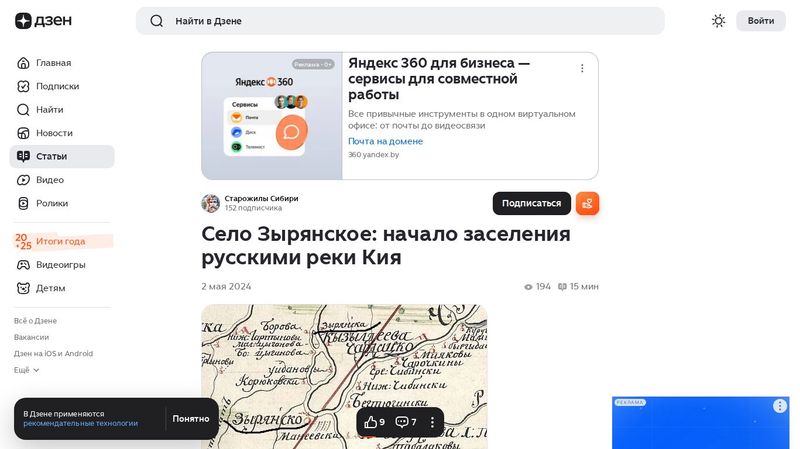Open the ad options three-dot menu

tap(582, 69)
